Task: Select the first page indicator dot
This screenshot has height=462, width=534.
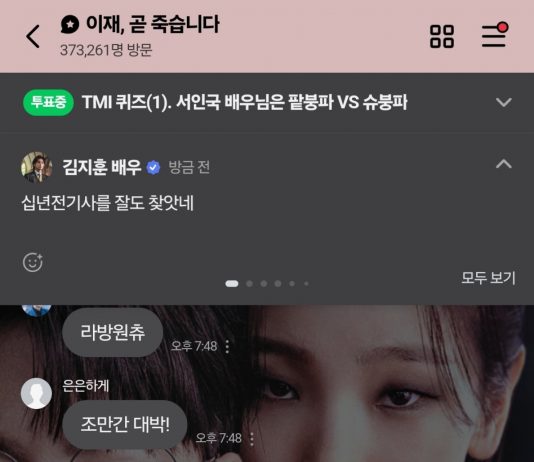Action: point(232,284)
